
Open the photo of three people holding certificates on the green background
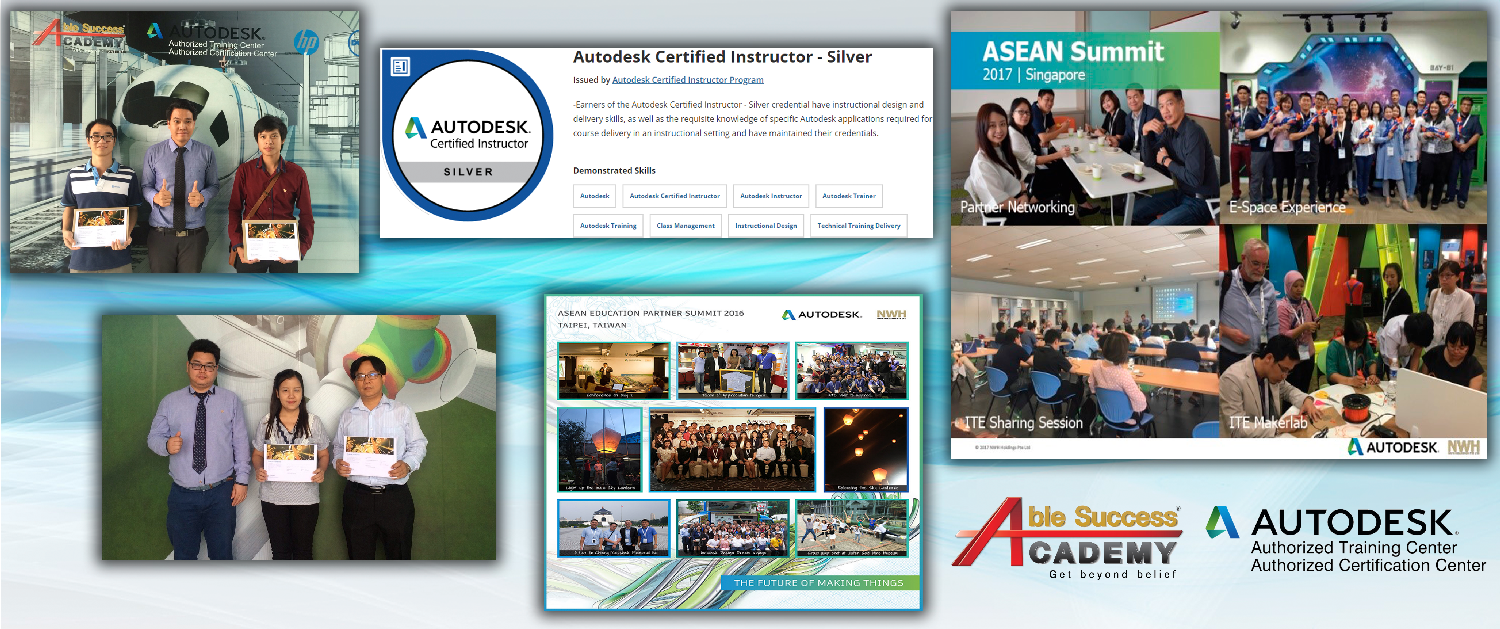coord(298,437)
